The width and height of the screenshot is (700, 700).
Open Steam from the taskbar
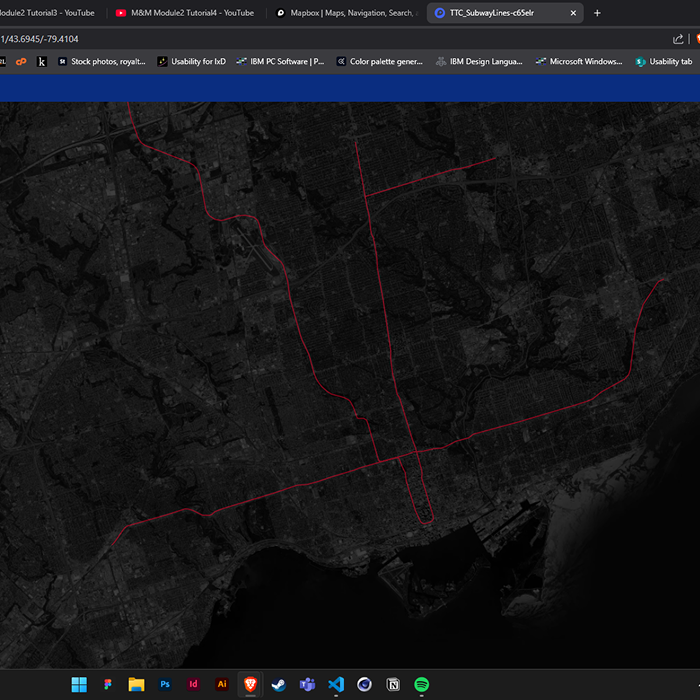279,684
